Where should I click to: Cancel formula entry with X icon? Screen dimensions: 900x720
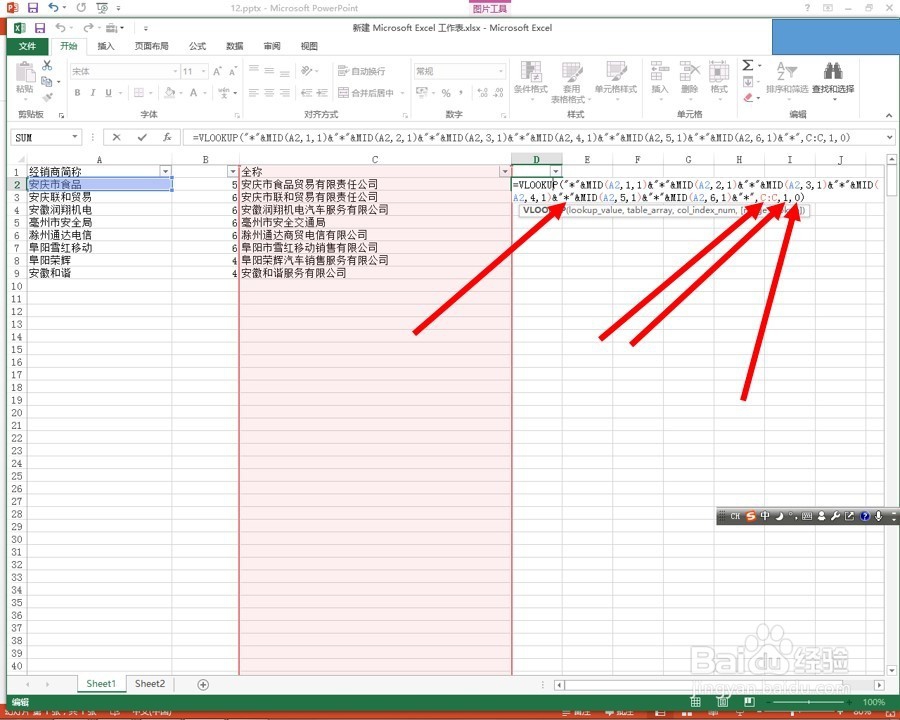(x=117, y=137)
